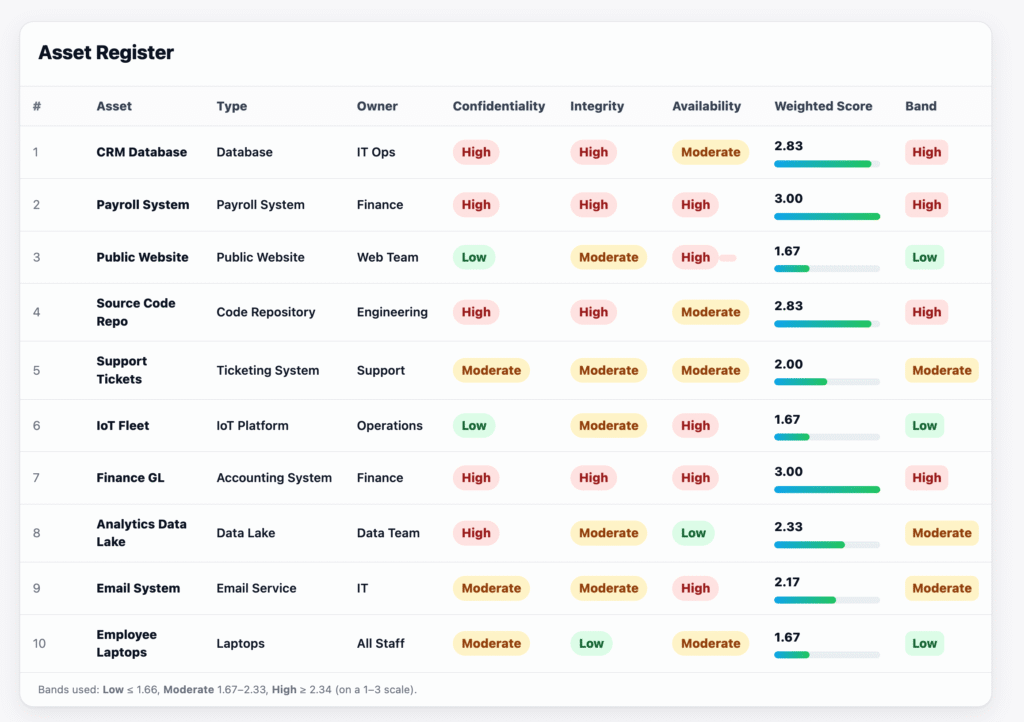This screenshot has width=1024, height=722.
Task: Click the Support Tickets weighted score bar
Action: coord(827,382)
